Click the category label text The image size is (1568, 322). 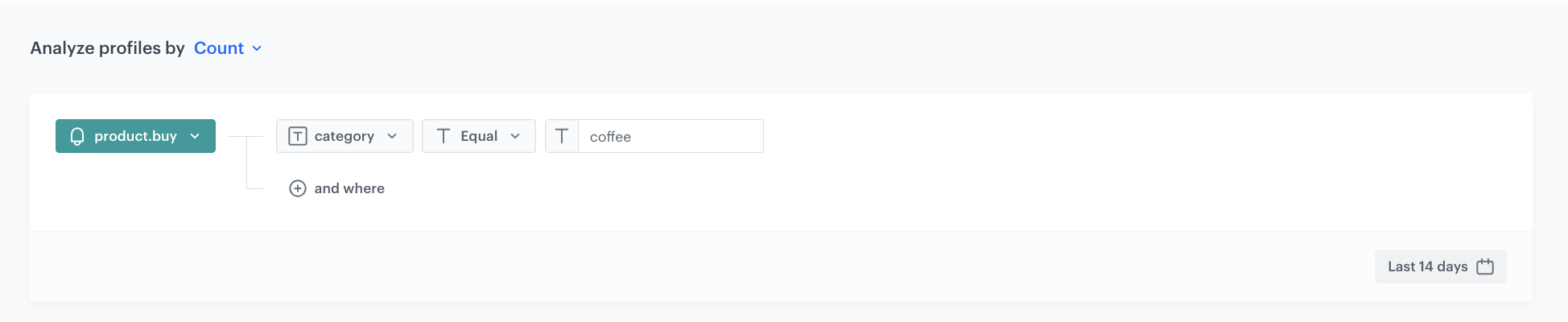coord(344,136)
